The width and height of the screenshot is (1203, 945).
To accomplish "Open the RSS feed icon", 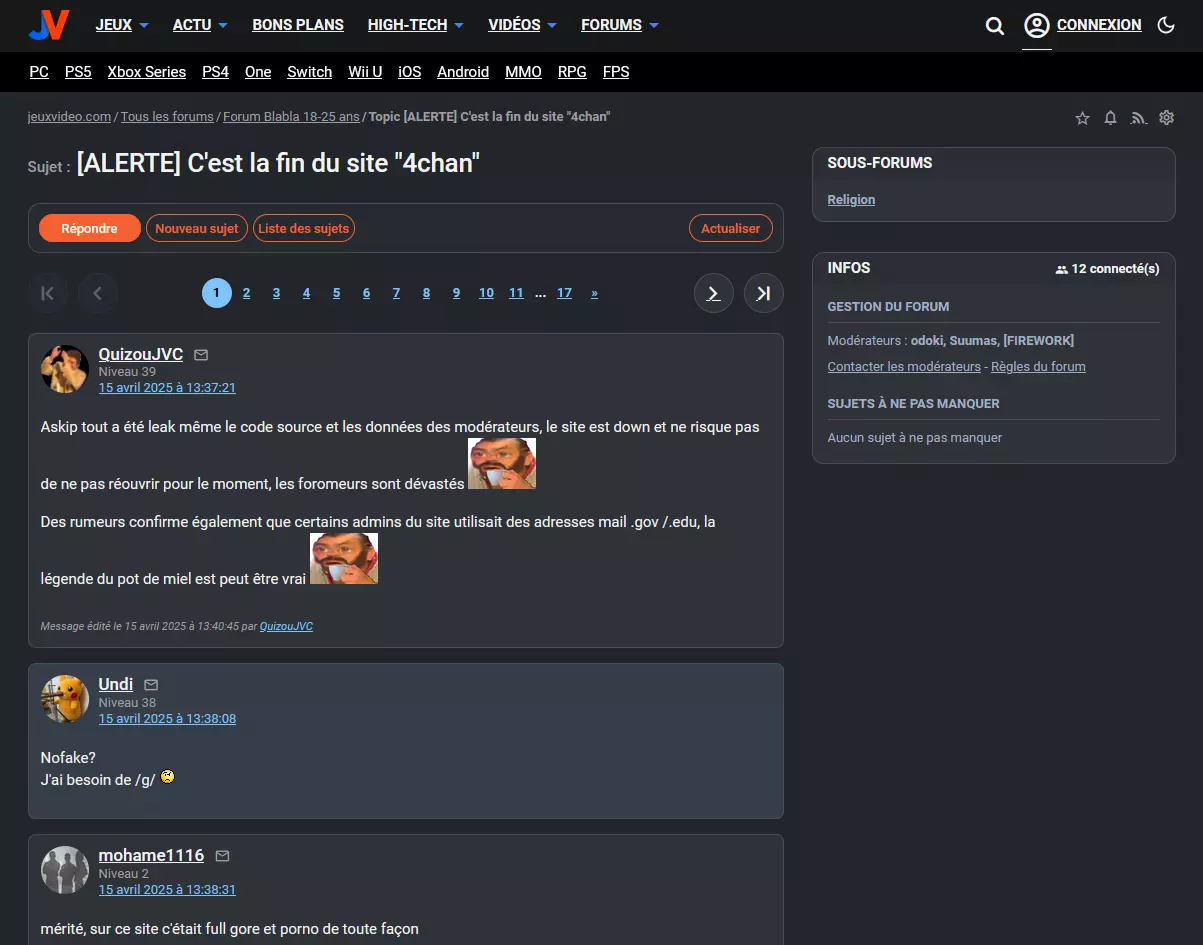I will point(1138,118).
